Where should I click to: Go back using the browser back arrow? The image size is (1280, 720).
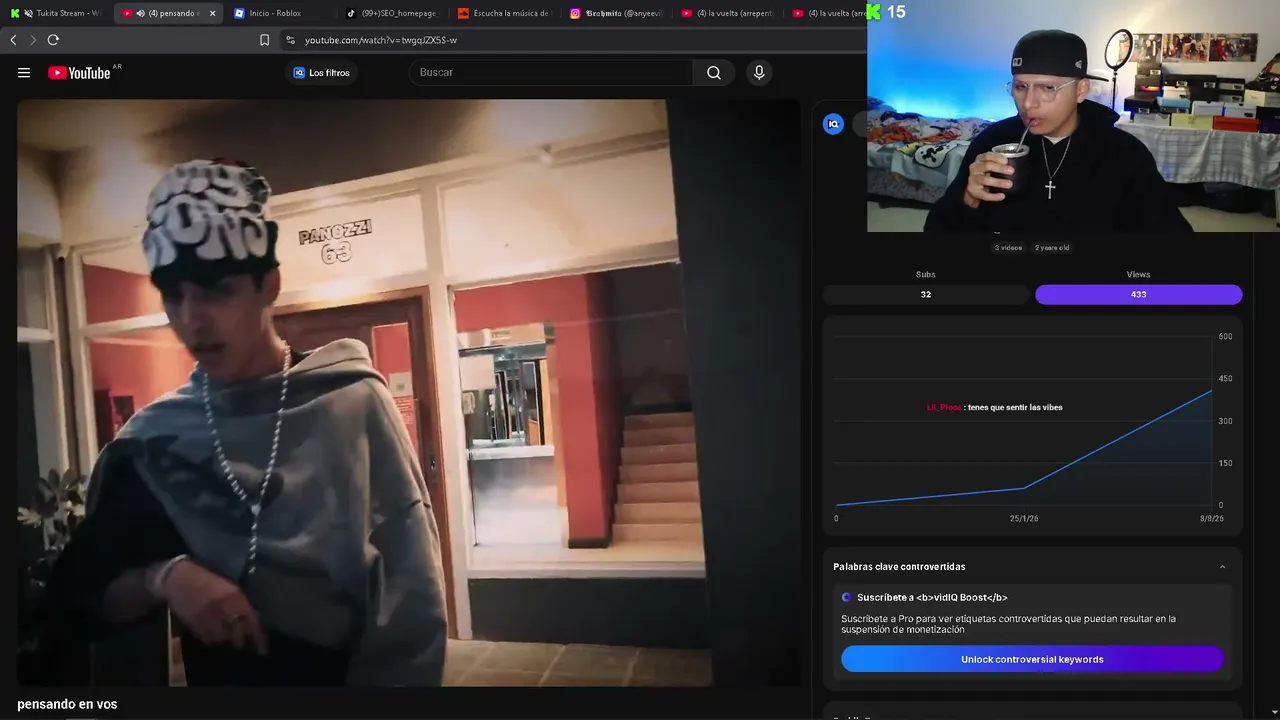click(x=13, y=40)
